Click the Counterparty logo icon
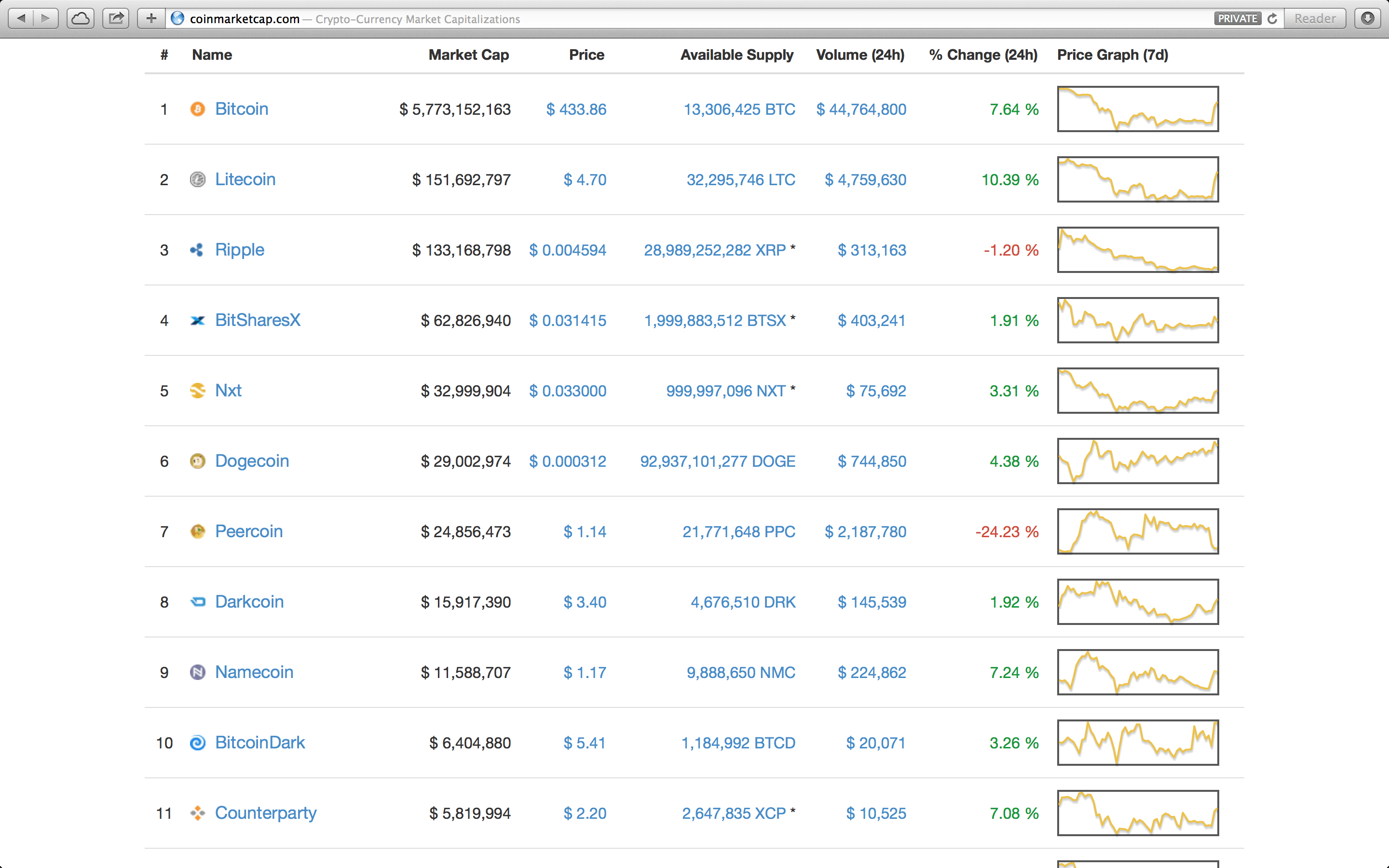This screenshot has width=1389, height=868. click(x=197, y=813)
